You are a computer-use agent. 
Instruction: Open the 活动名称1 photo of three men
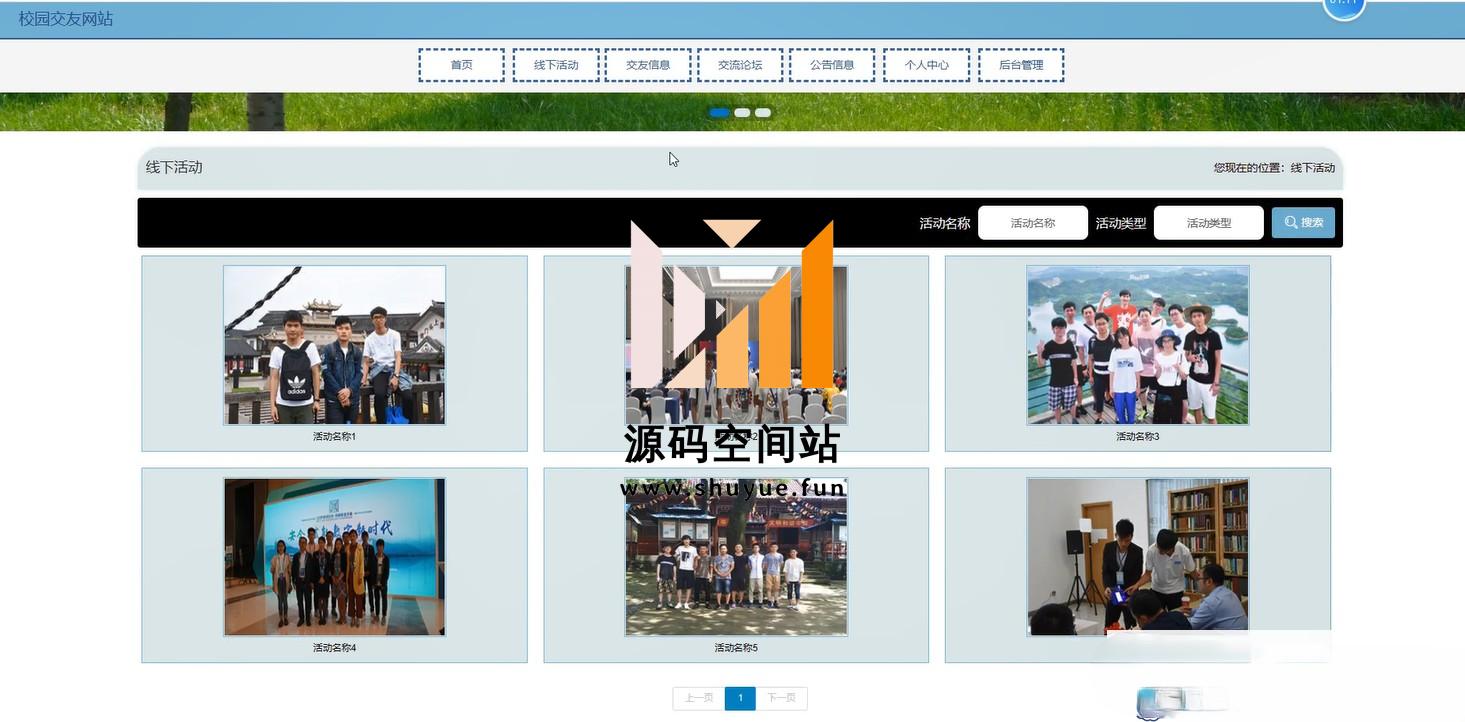click(x=334, y=345)
